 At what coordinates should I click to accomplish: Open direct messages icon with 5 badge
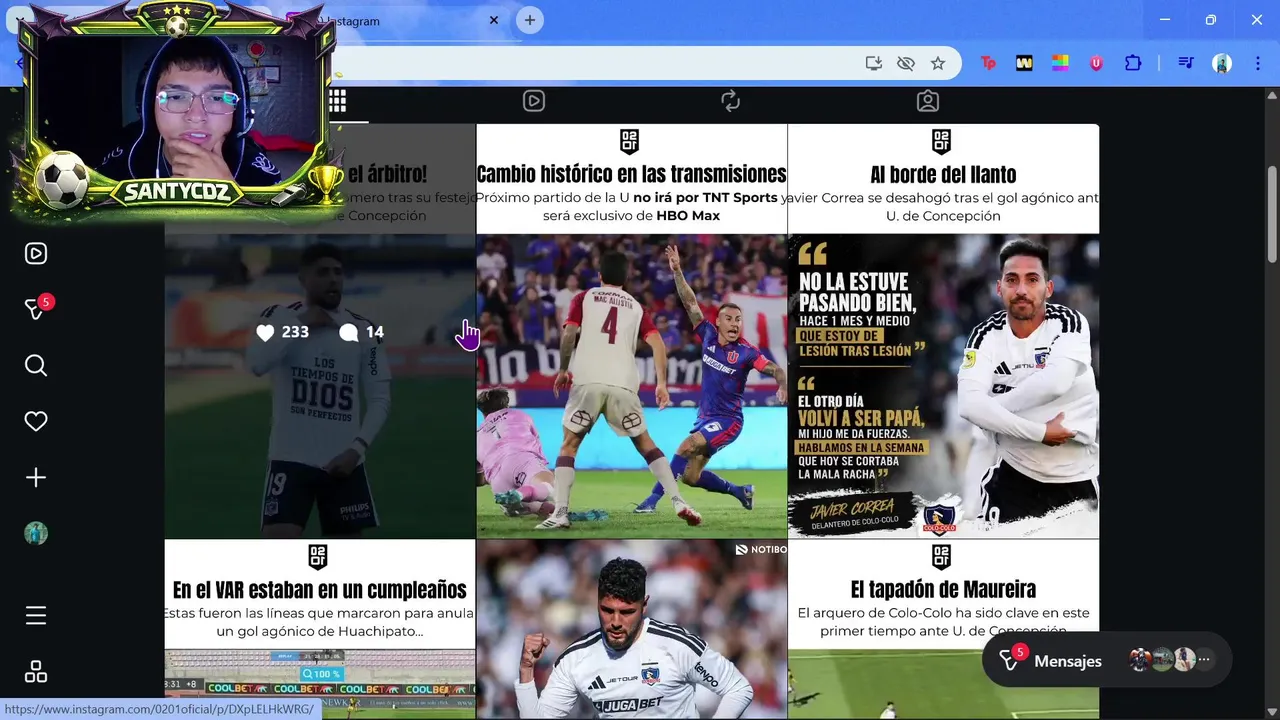coord(36,308)
